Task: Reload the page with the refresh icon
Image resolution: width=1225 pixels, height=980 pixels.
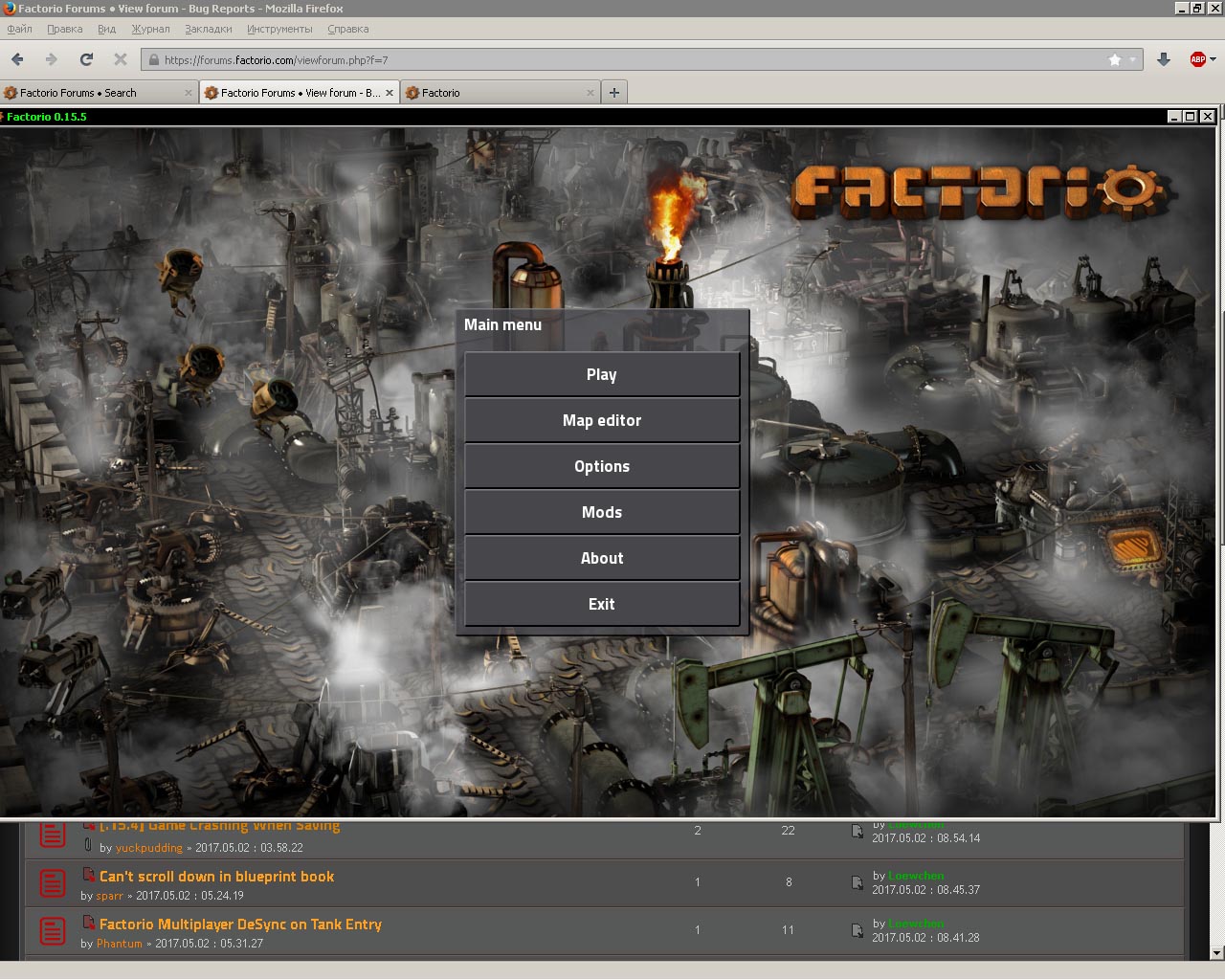Action: 86,59
